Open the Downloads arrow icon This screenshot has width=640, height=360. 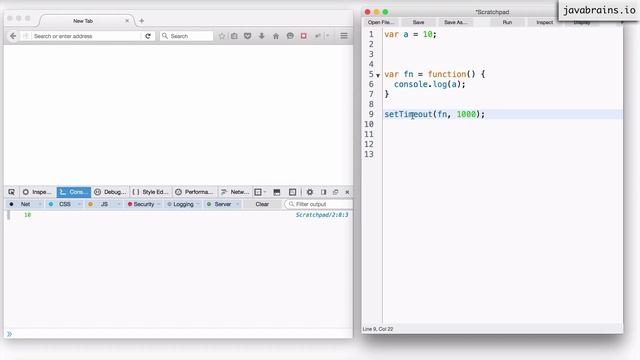coord(262,36)
